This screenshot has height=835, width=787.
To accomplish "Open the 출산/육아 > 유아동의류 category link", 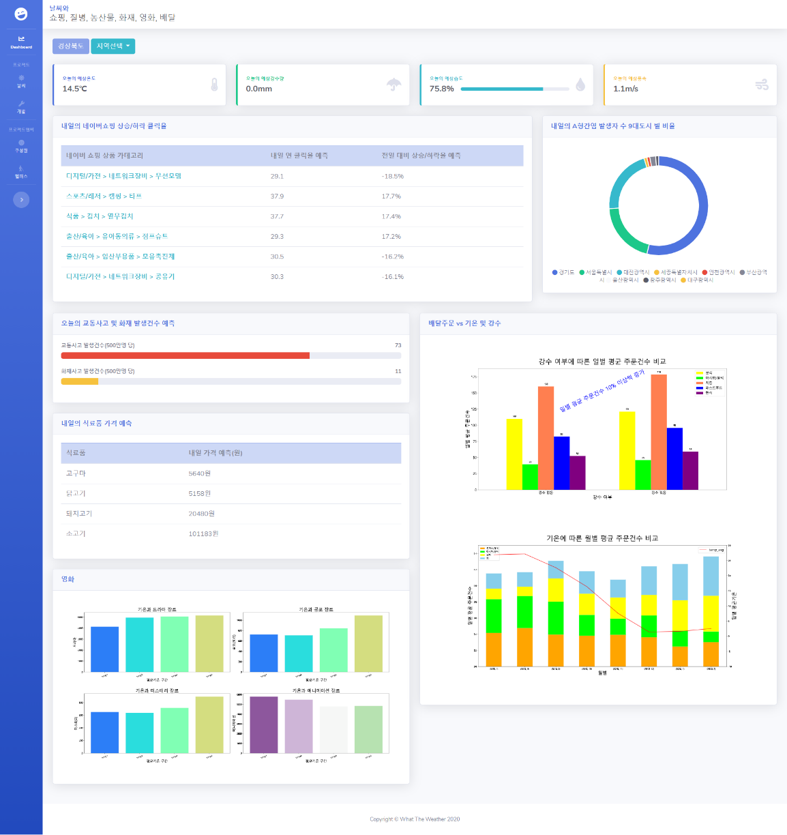I will [117, 236].
